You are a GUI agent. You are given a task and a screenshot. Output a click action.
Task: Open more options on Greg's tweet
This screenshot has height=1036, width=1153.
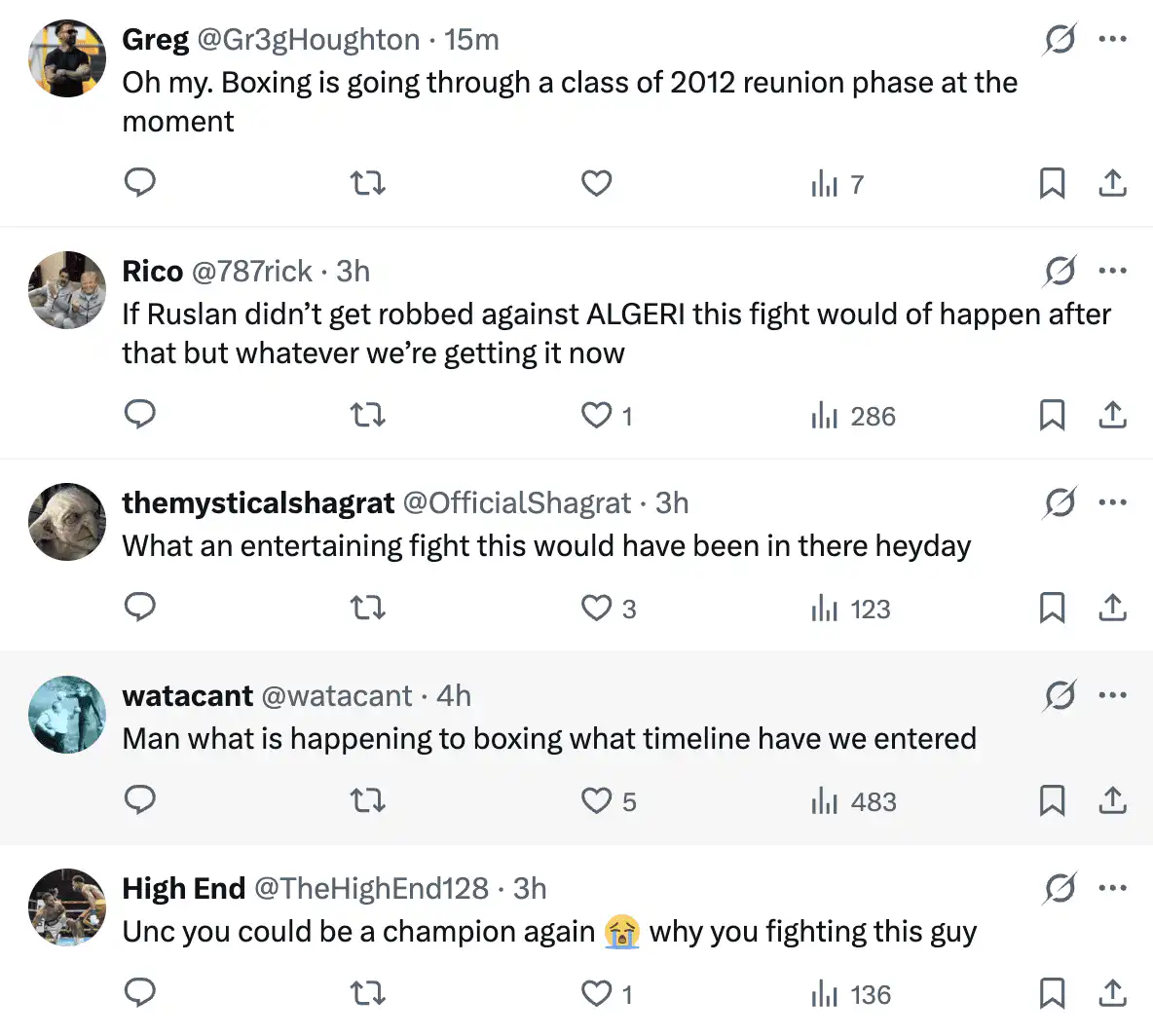tap(1112, 40)
